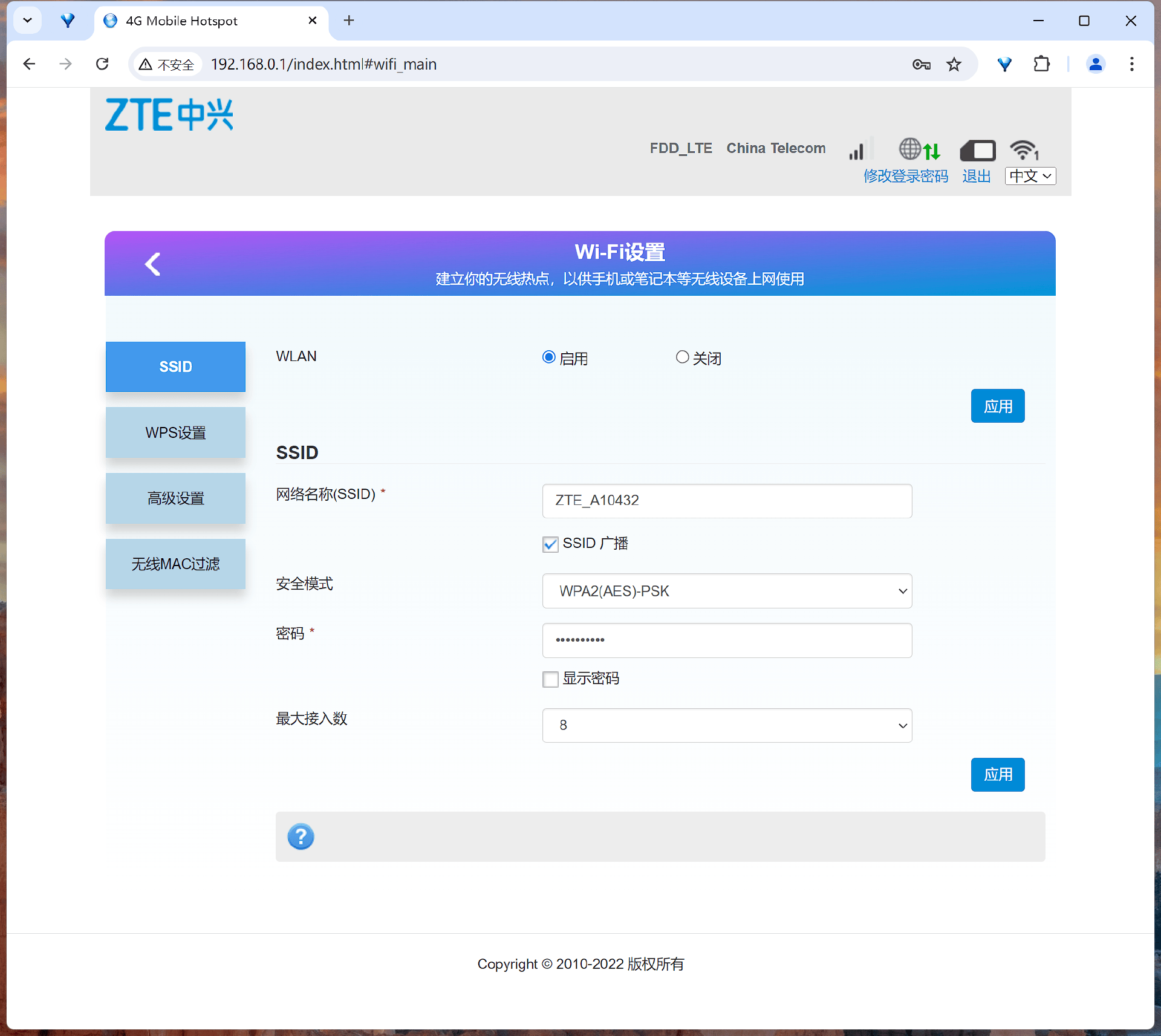
Task: Click 修改登录密码 to change login password
Action: click(x=905, y=176)
